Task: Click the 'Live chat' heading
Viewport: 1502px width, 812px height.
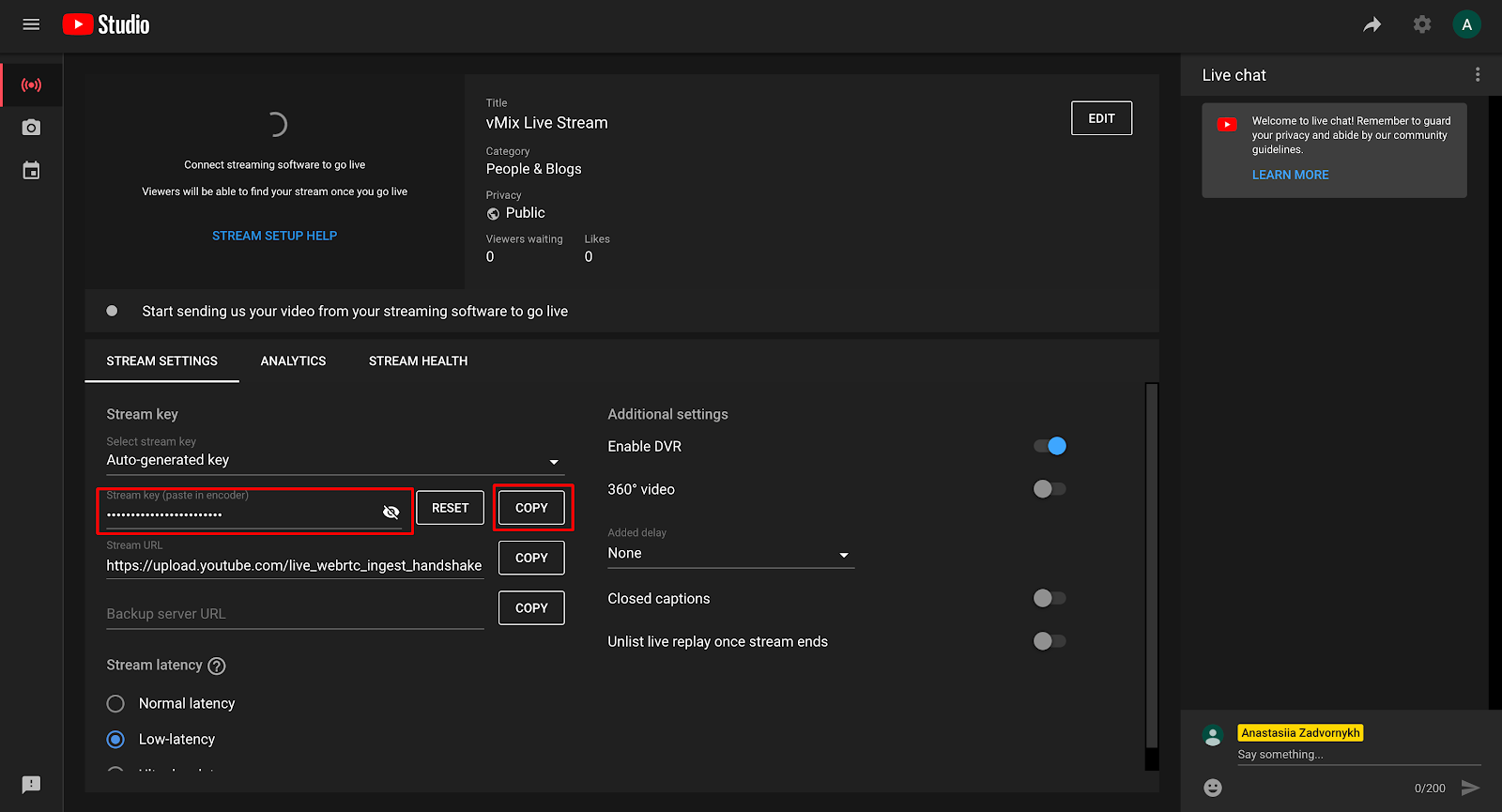Action: [1234, 75]
